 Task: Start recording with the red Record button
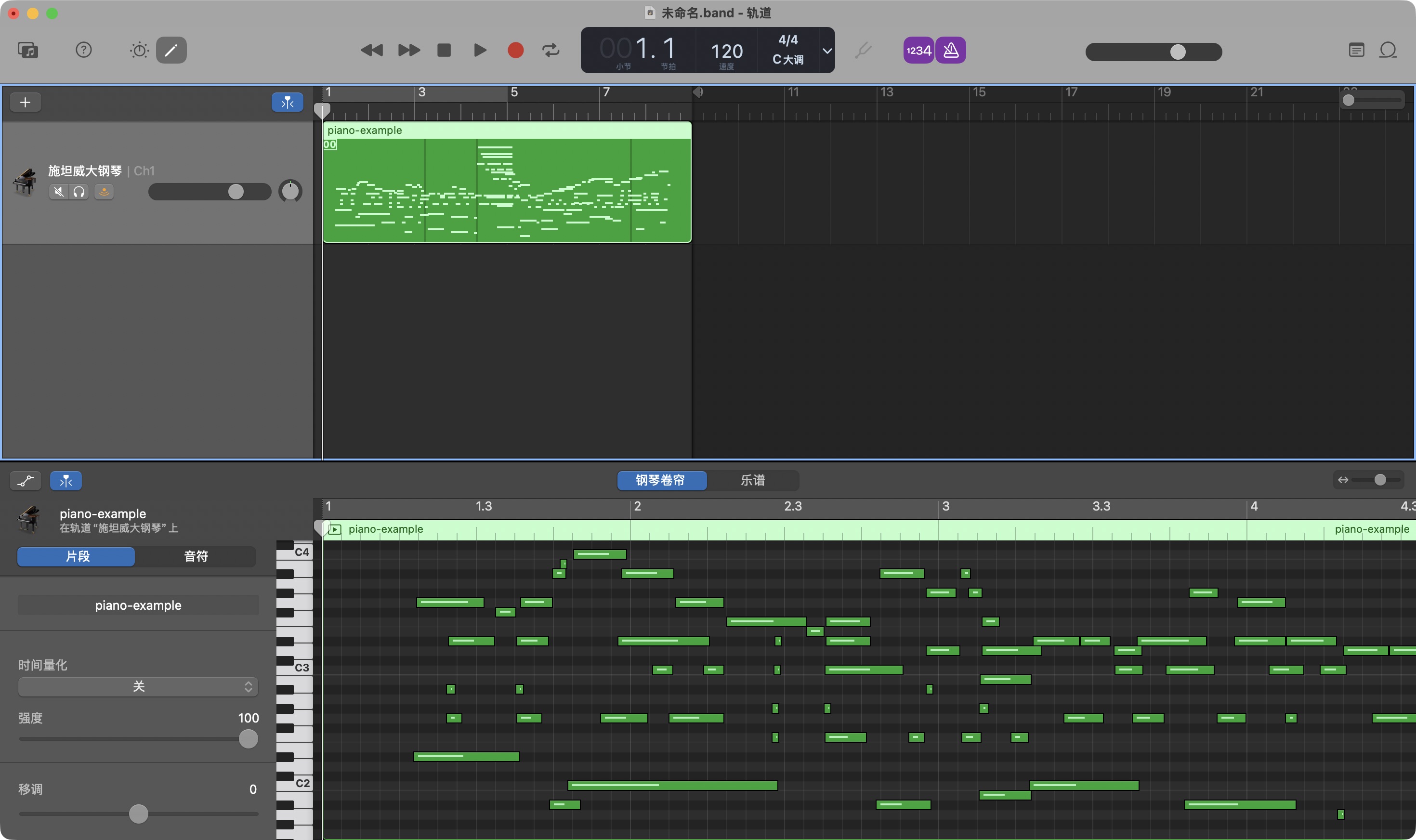point(515,51)
